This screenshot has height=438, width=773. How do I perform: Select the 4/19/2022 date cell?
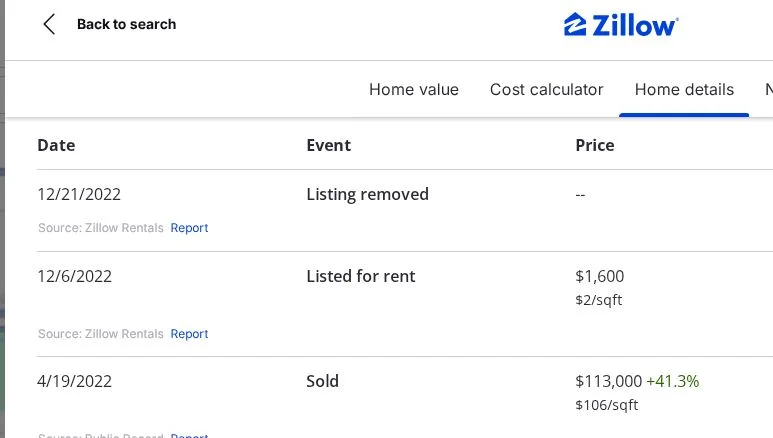(x=74, y=381)
